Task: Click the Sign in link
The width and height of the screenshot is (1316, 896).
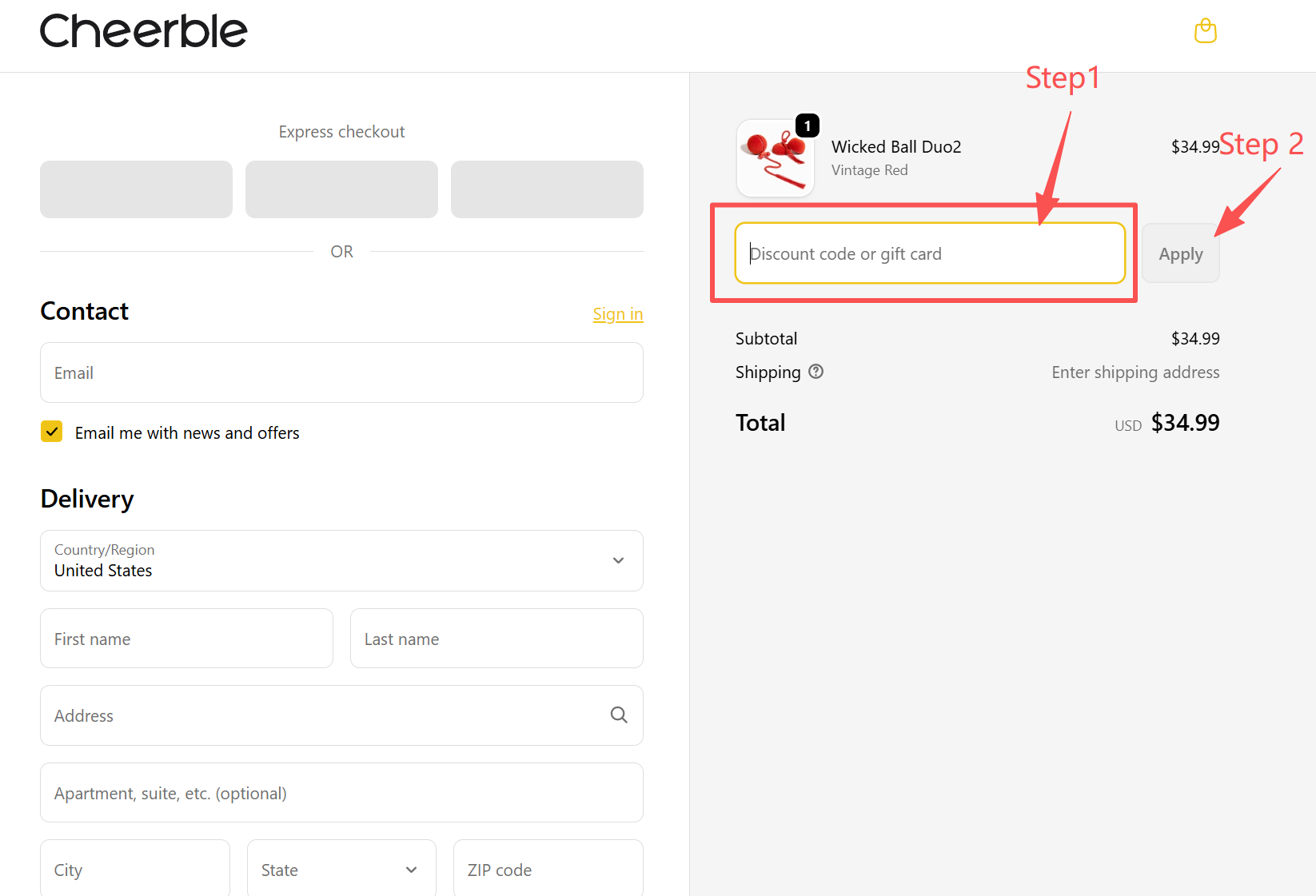Action: point(618,314)
